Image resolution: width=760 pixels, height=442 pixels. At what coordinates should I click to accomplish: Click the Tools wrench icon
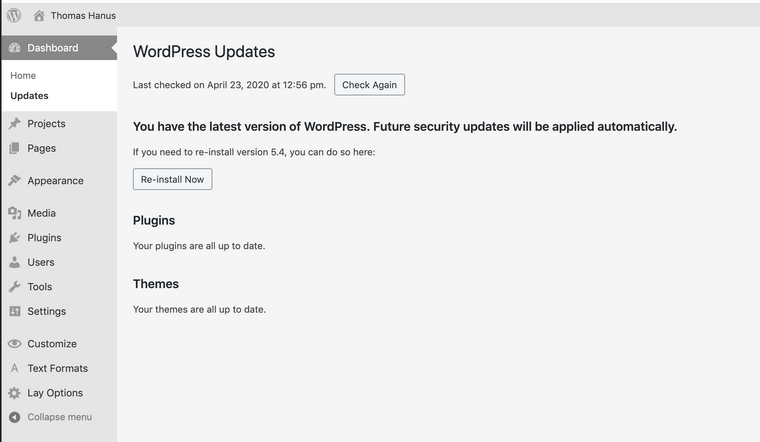(14, 287)
